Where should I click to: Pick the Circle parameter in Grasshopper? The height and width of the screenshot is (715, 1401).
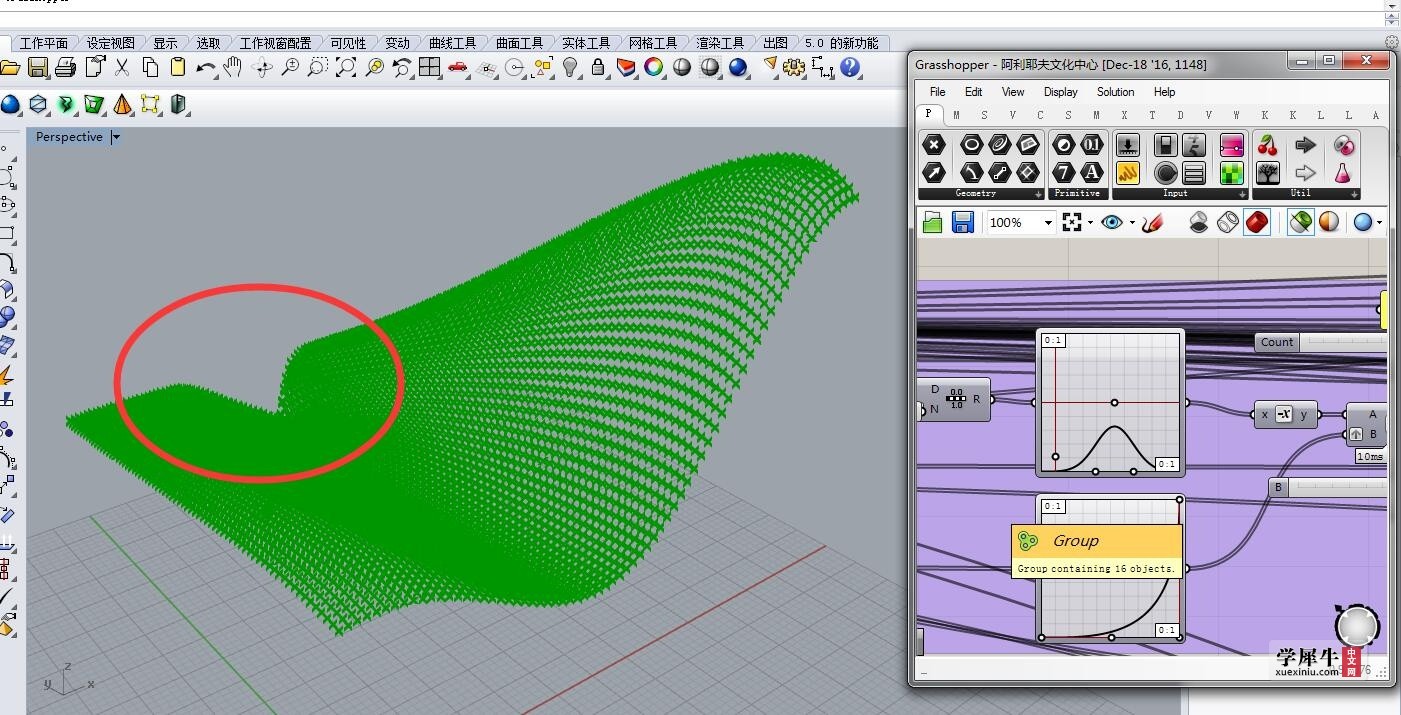(x=971, y=145)
